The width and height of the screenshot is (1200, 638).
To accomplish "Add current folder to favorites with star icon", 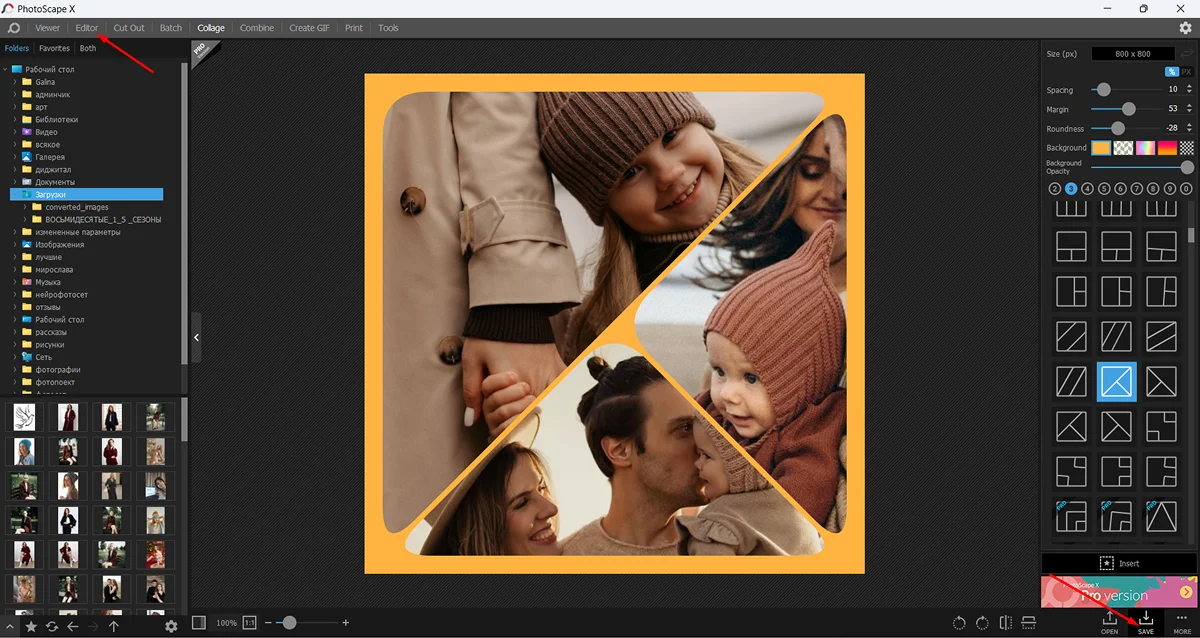I will [x=31, y=626].
